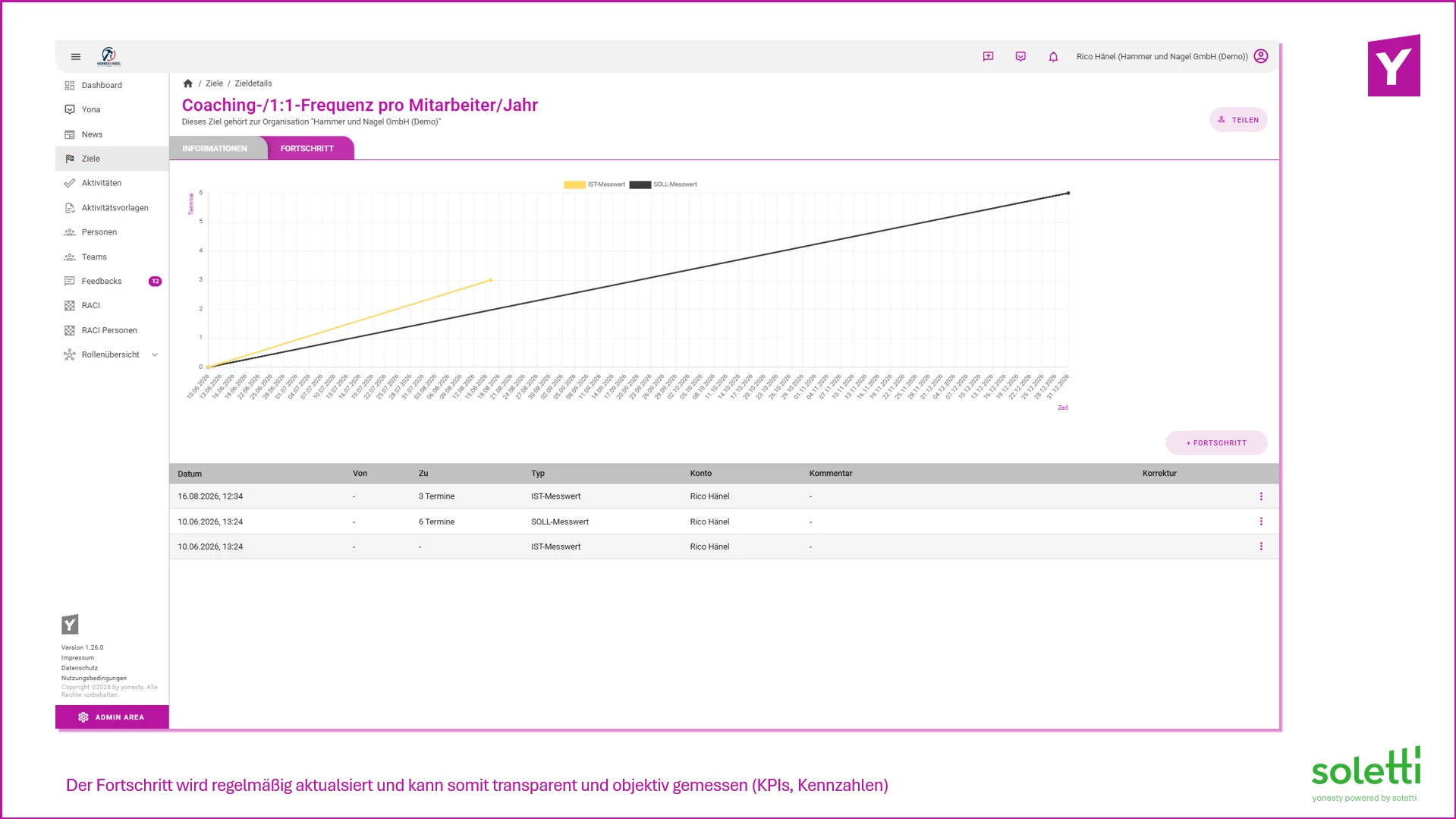Switch to the Informationen tab
1456x819 pixels.
point(215,148)
